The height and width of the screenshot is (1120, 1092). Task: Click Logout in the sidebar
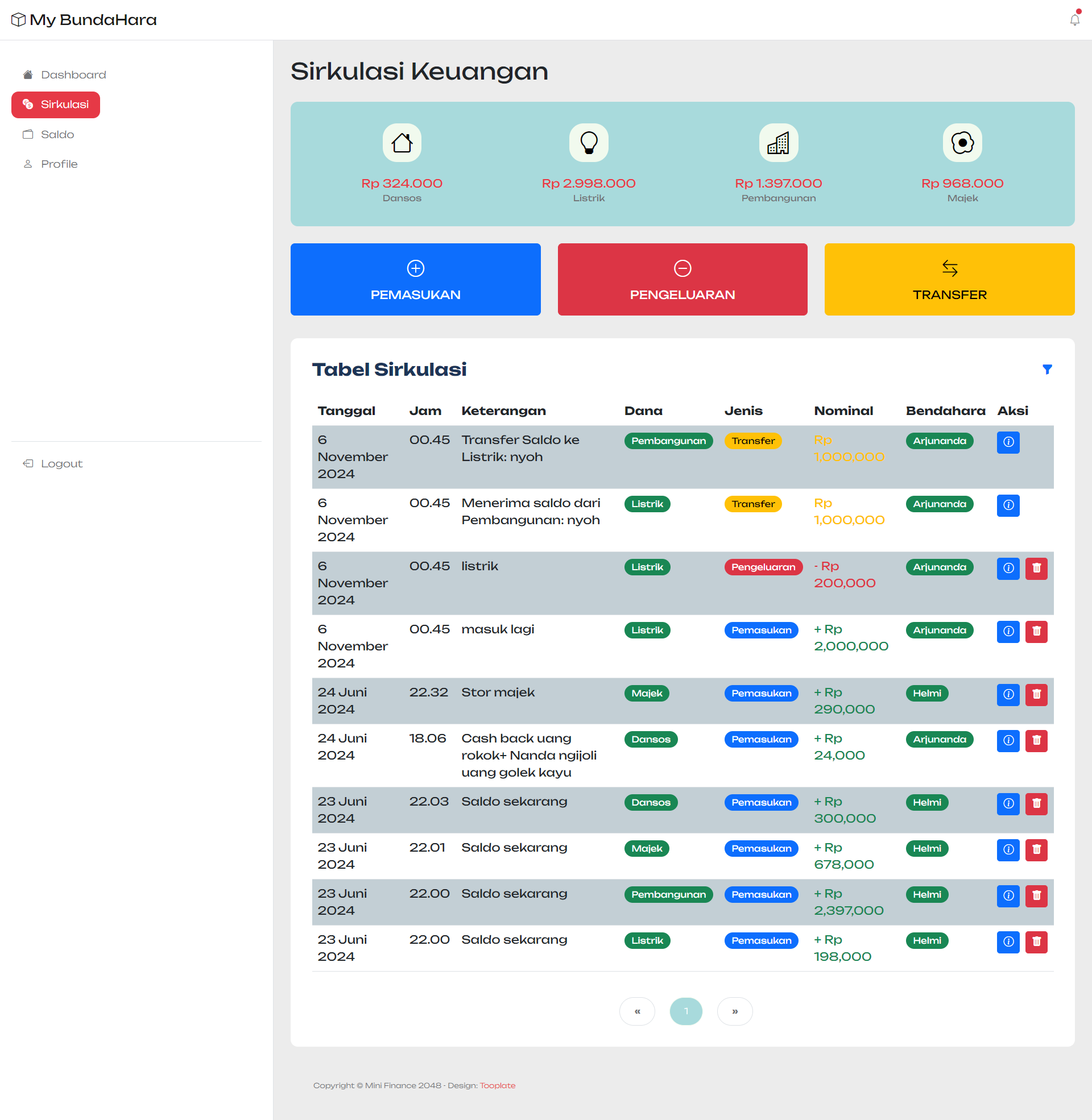(61, 464)
